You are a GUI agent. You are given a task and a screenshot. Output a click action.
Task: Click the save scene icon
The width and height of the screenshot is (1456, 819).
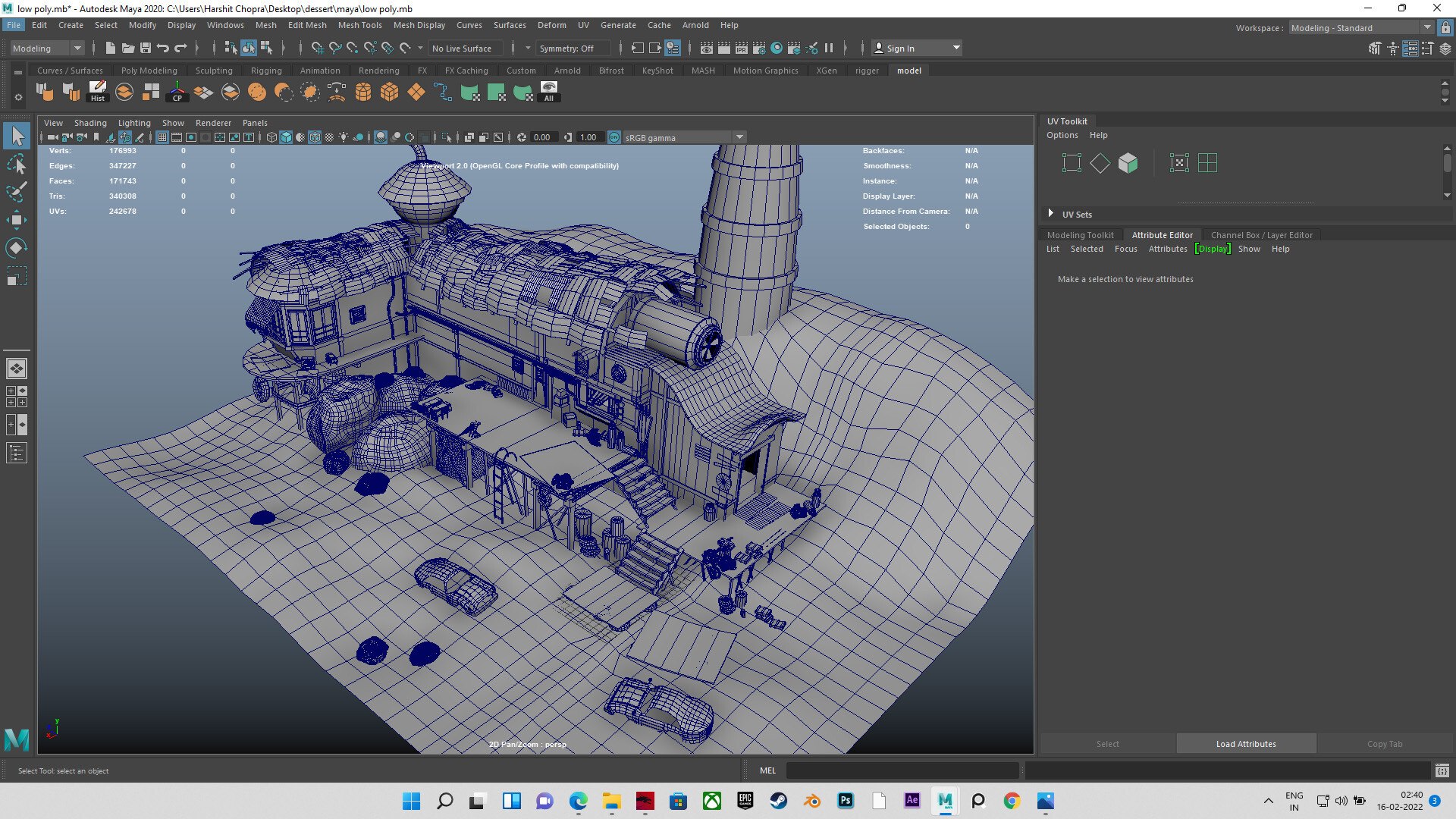[x=146, y=48]
